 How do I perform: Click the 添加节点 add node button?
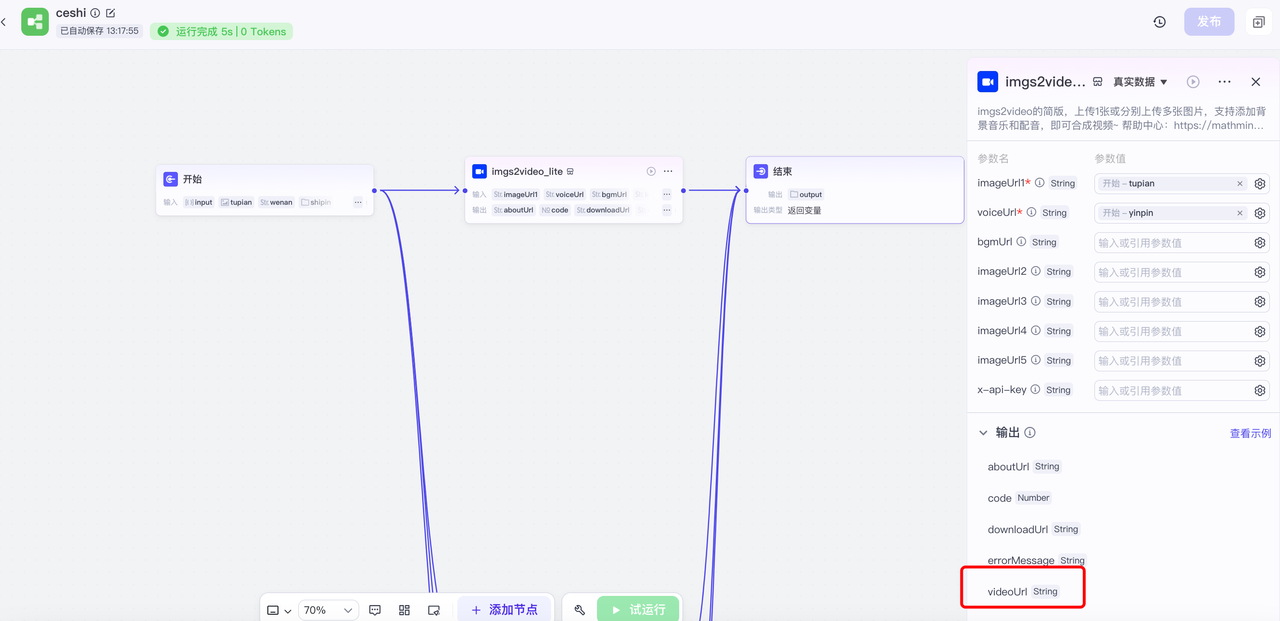point(504,610)
